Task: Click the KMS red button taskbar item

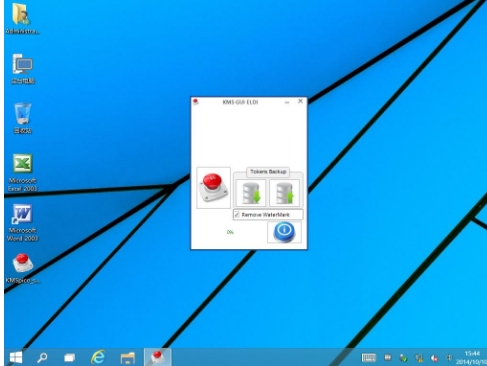Action: click(158, 357)
